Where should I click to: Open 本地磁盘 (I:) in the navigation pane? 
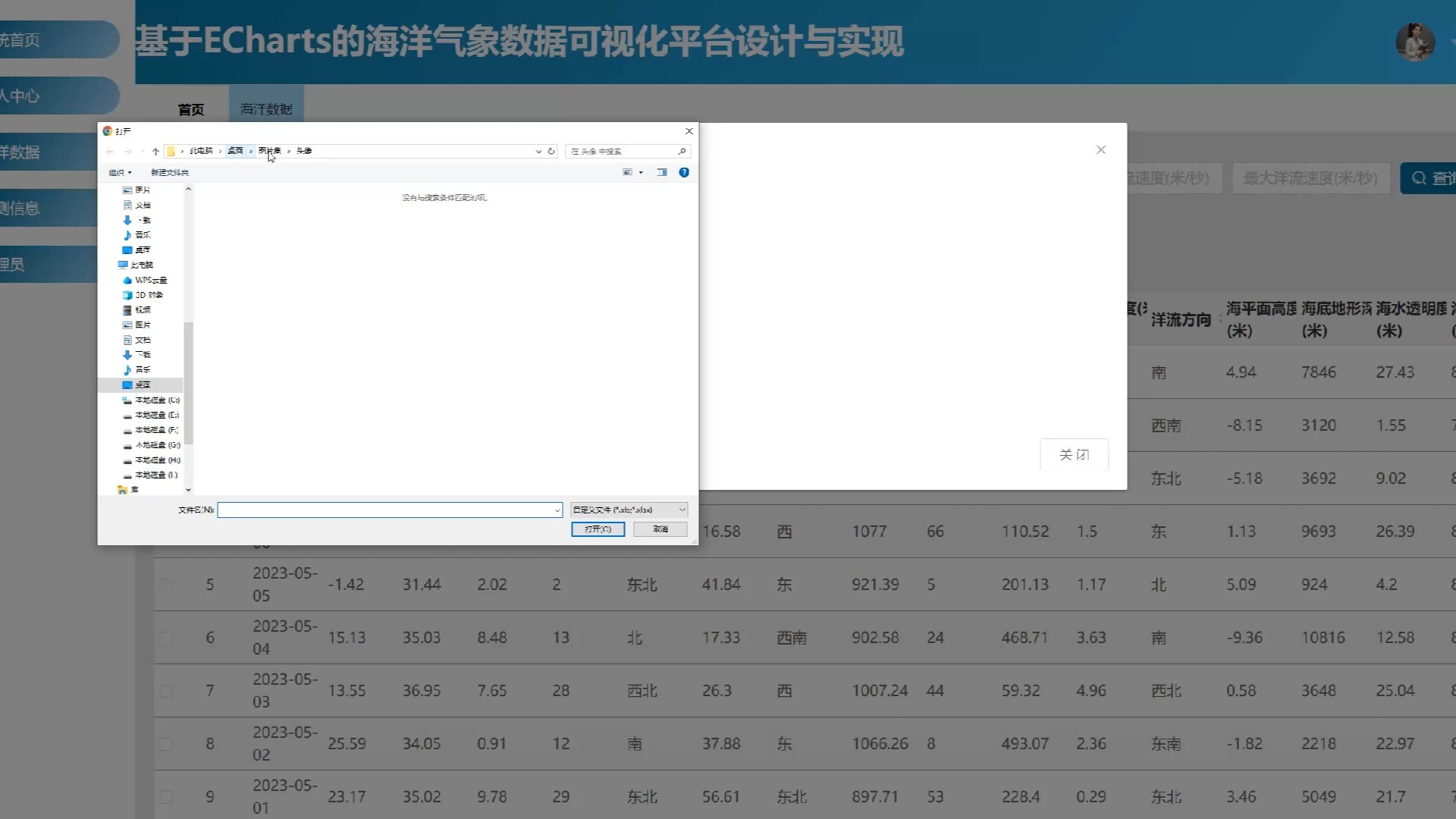pyautogui.click(x=152, y=475)
